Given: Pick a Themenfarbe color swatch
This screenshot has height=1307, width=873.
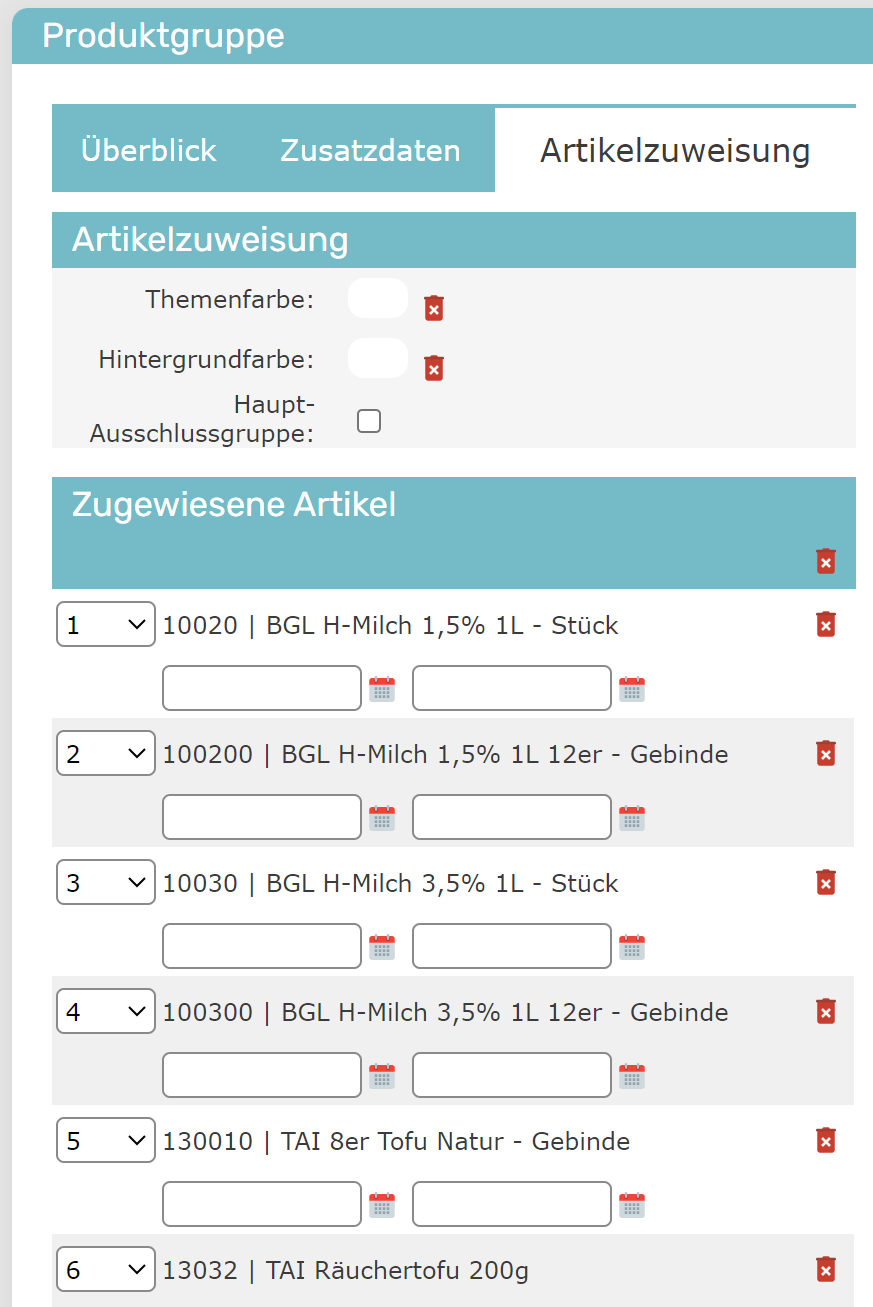Looking at the screenshot, I should pos(377,298).
